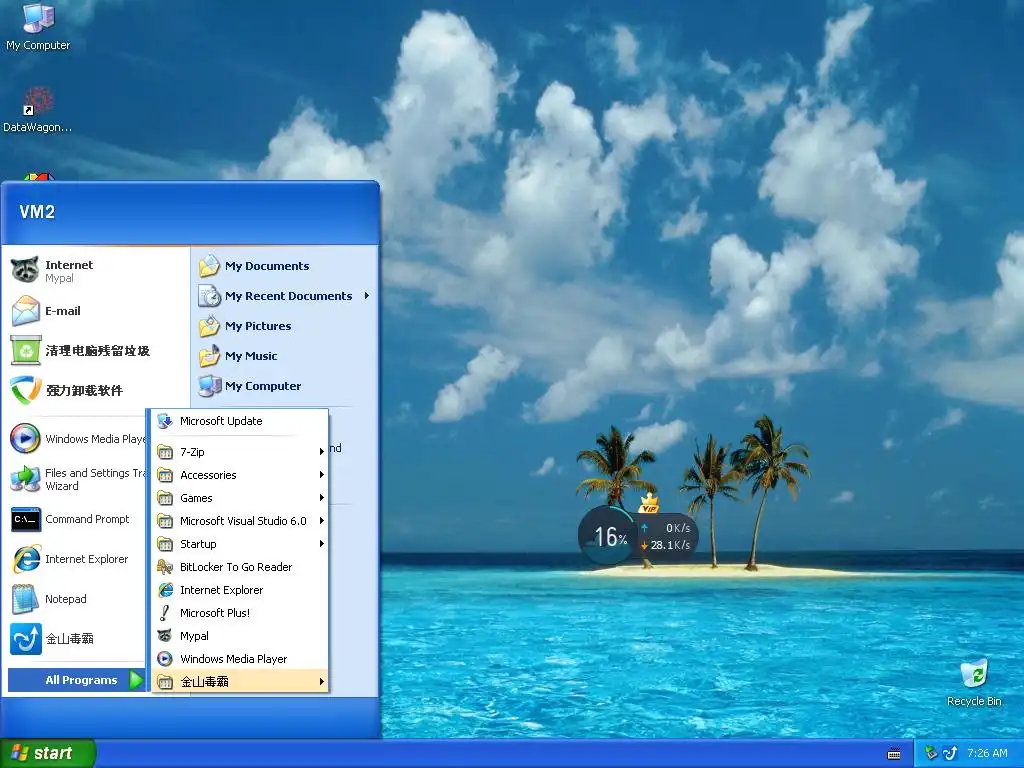Click All Programs green arrow

click(x=136, y=680)
